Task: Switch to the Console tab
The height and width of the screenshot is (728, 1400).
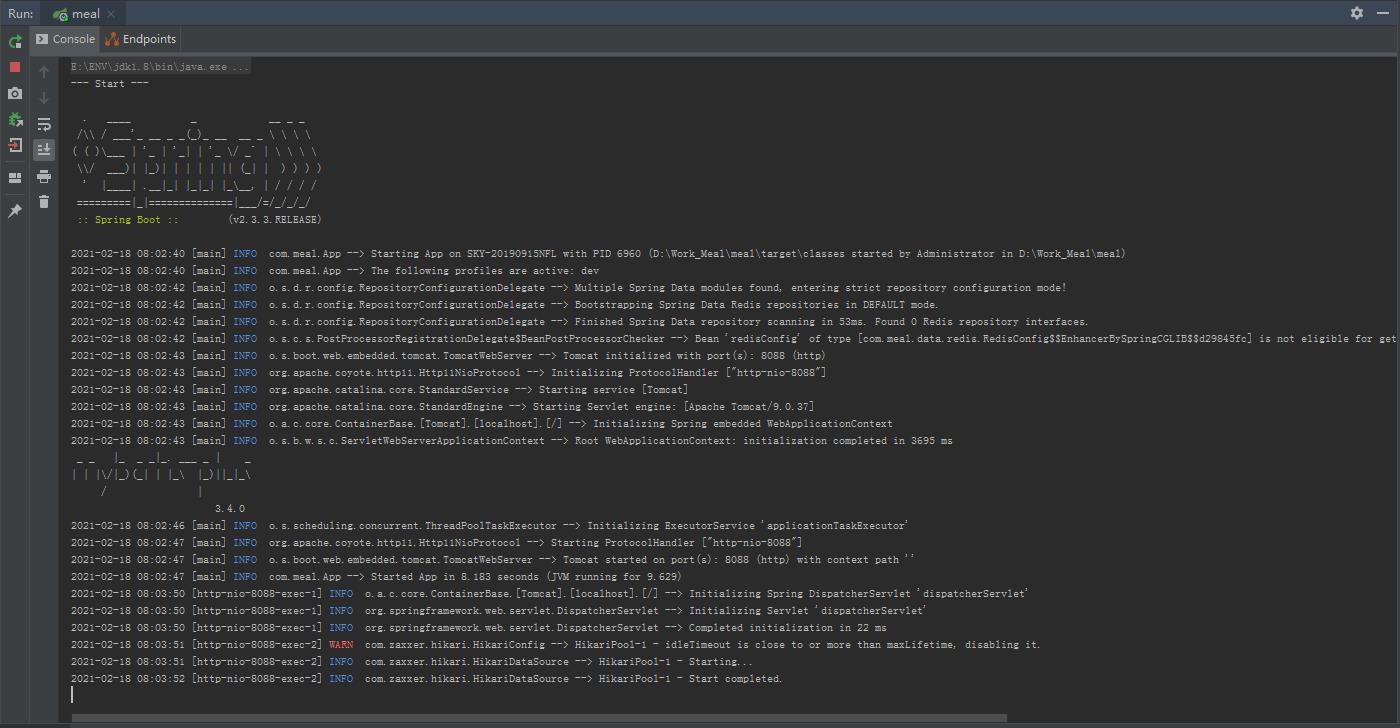Action: (x=65, y=39)
